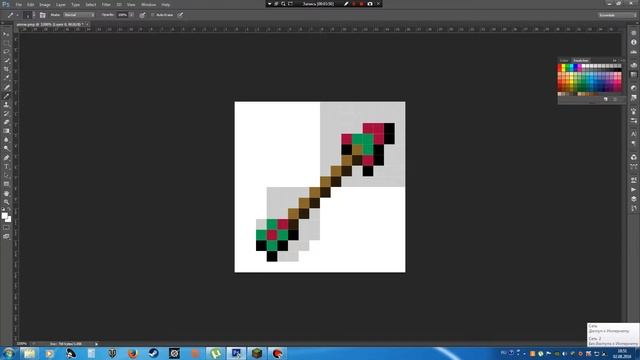Click the delete swatch trash icon

pos(615,99)
